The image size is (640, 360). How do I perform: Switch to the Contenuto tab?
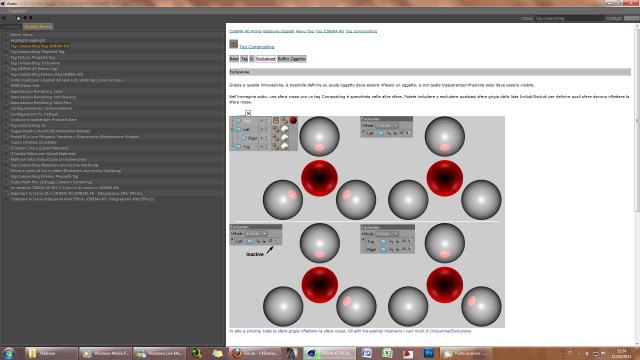coord(11,27)
